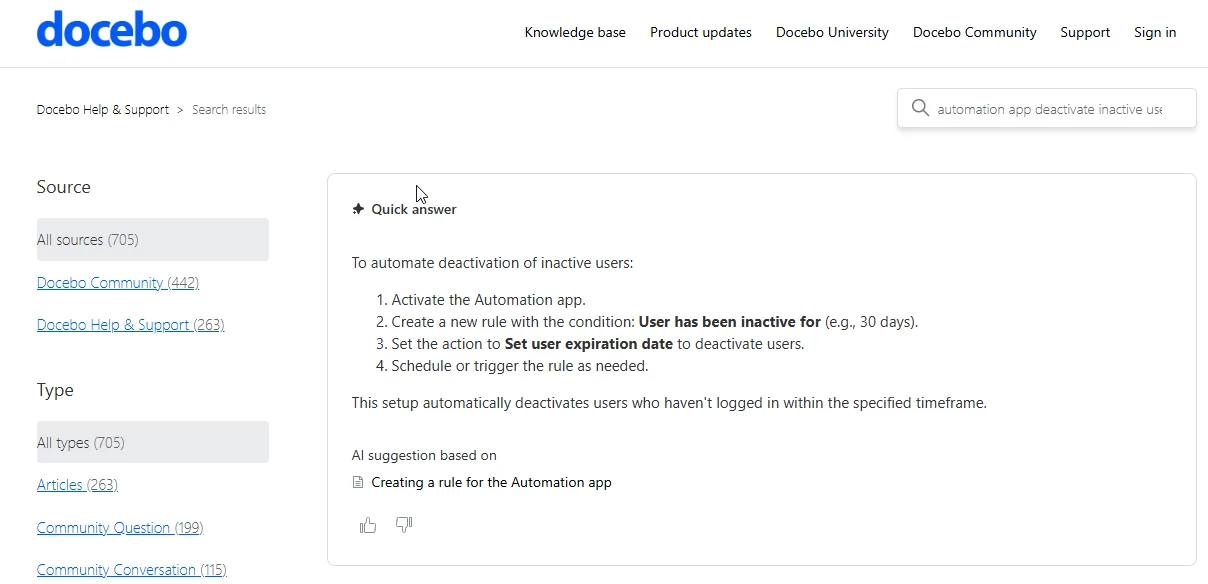Open 'Creating a rule for the Automation app'

coord(491,483)
